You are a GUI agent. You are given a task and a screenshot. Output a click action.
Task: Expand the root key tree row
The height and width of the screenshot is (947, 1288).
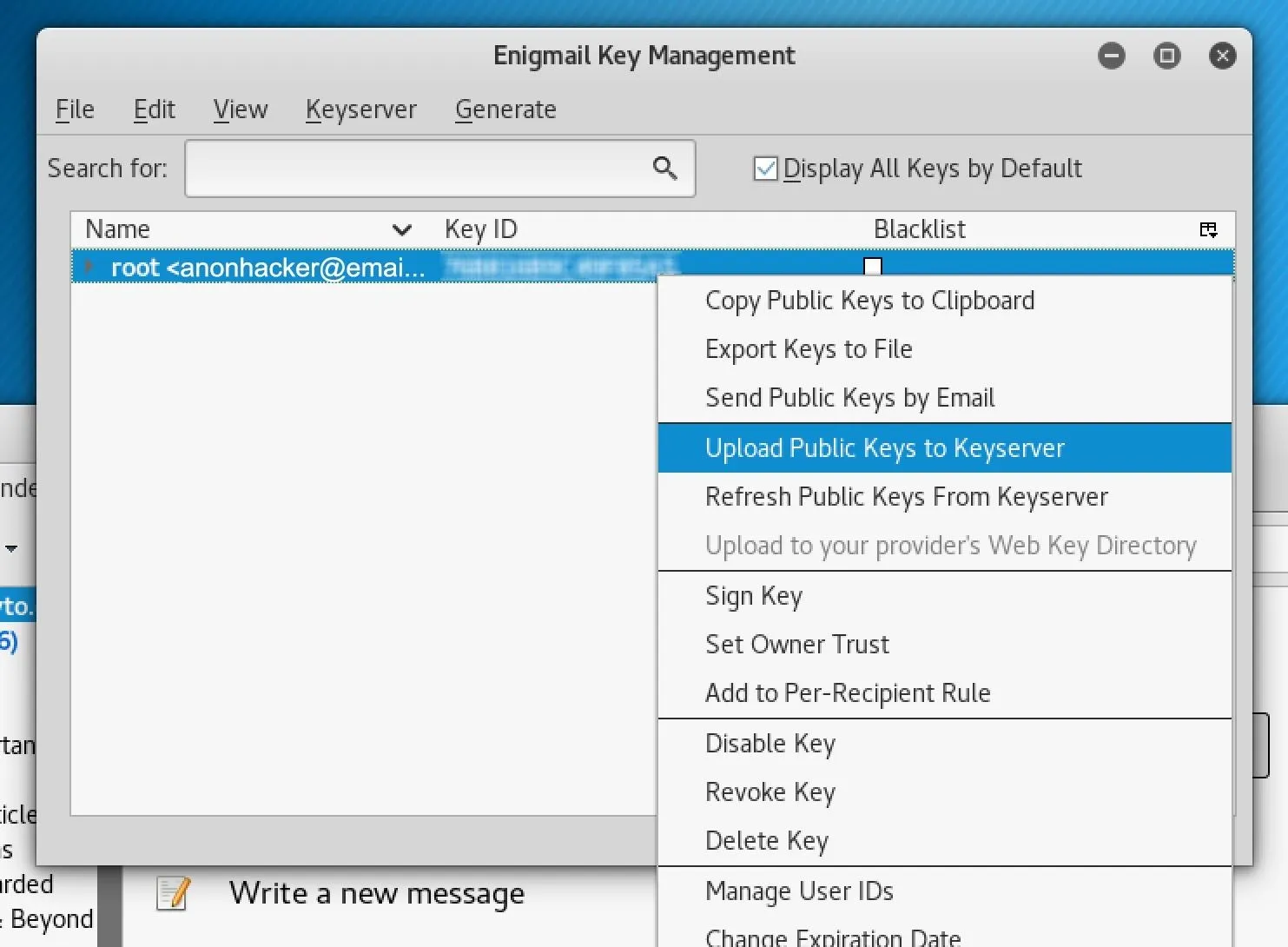point(89,266)
